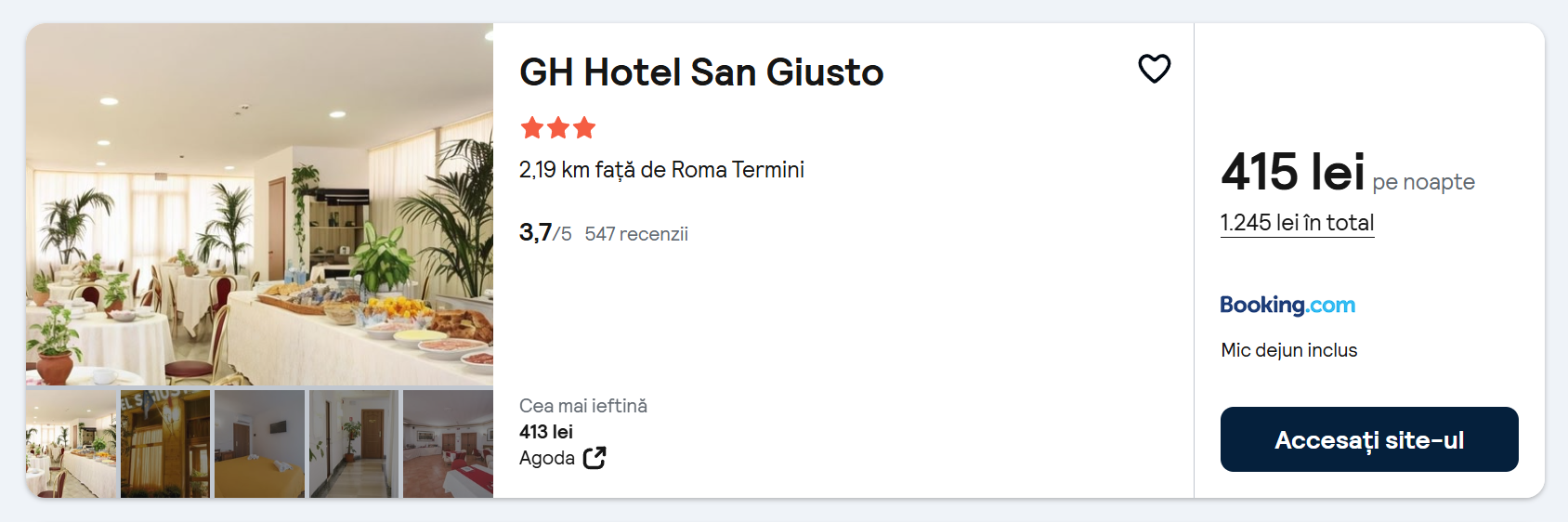Click the Booking.com logo
The width and height of the screenshot is (1568, 522).
[x=1287, y=305]
